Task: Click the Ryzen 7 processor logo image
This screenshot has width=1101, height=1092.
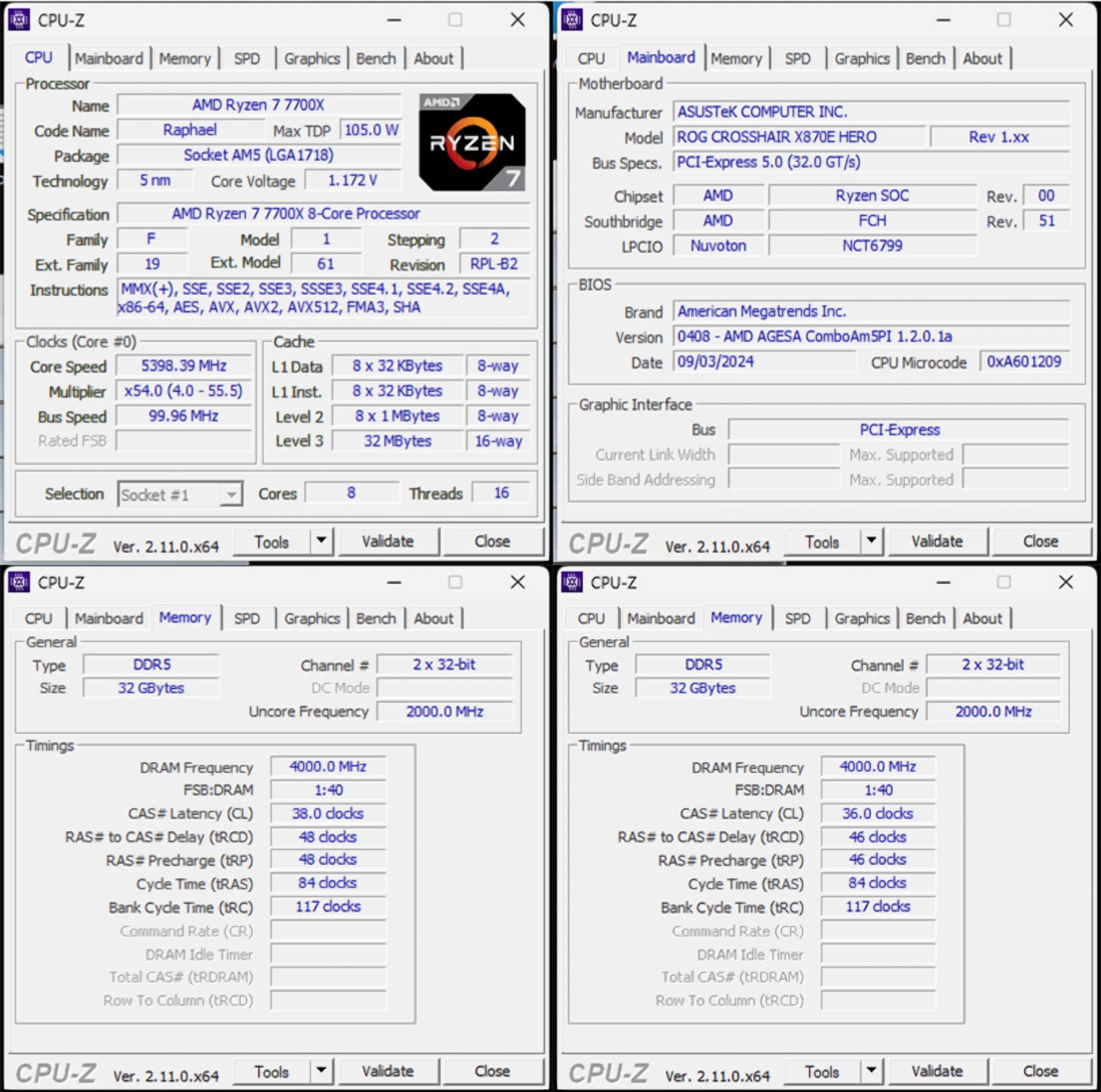Action: (471, 142)
